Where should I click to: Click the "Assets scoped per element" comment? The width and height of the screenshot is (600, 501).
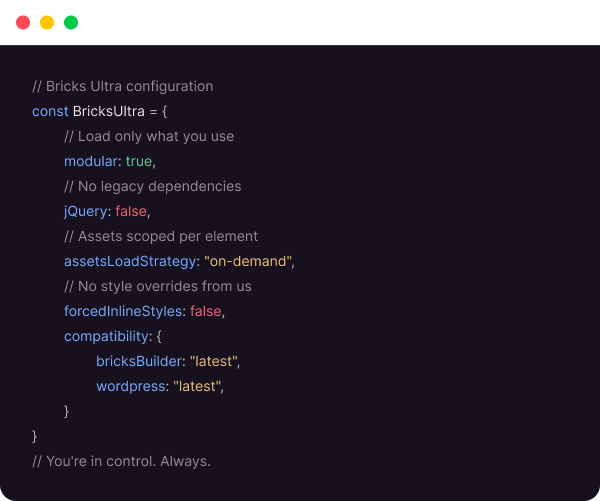coord(161,236)
